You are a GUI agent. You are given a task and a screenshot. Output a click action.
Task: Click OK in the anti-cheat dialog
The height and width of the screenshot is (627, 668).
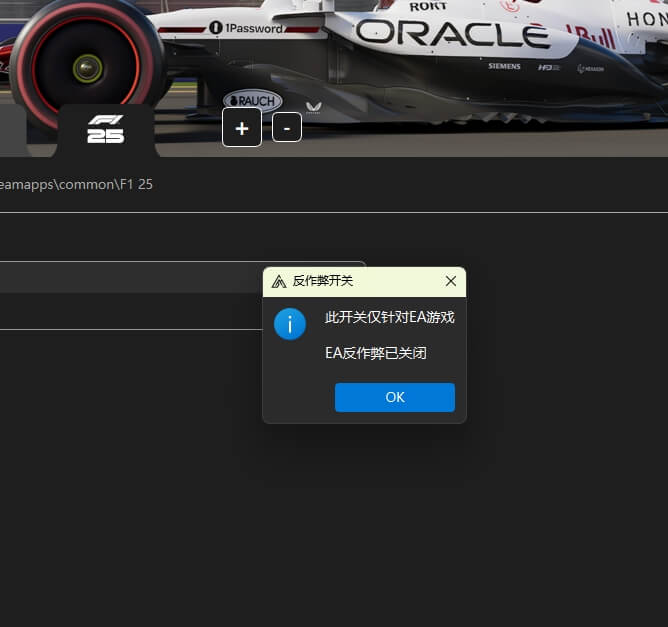(x=394, y=397)
